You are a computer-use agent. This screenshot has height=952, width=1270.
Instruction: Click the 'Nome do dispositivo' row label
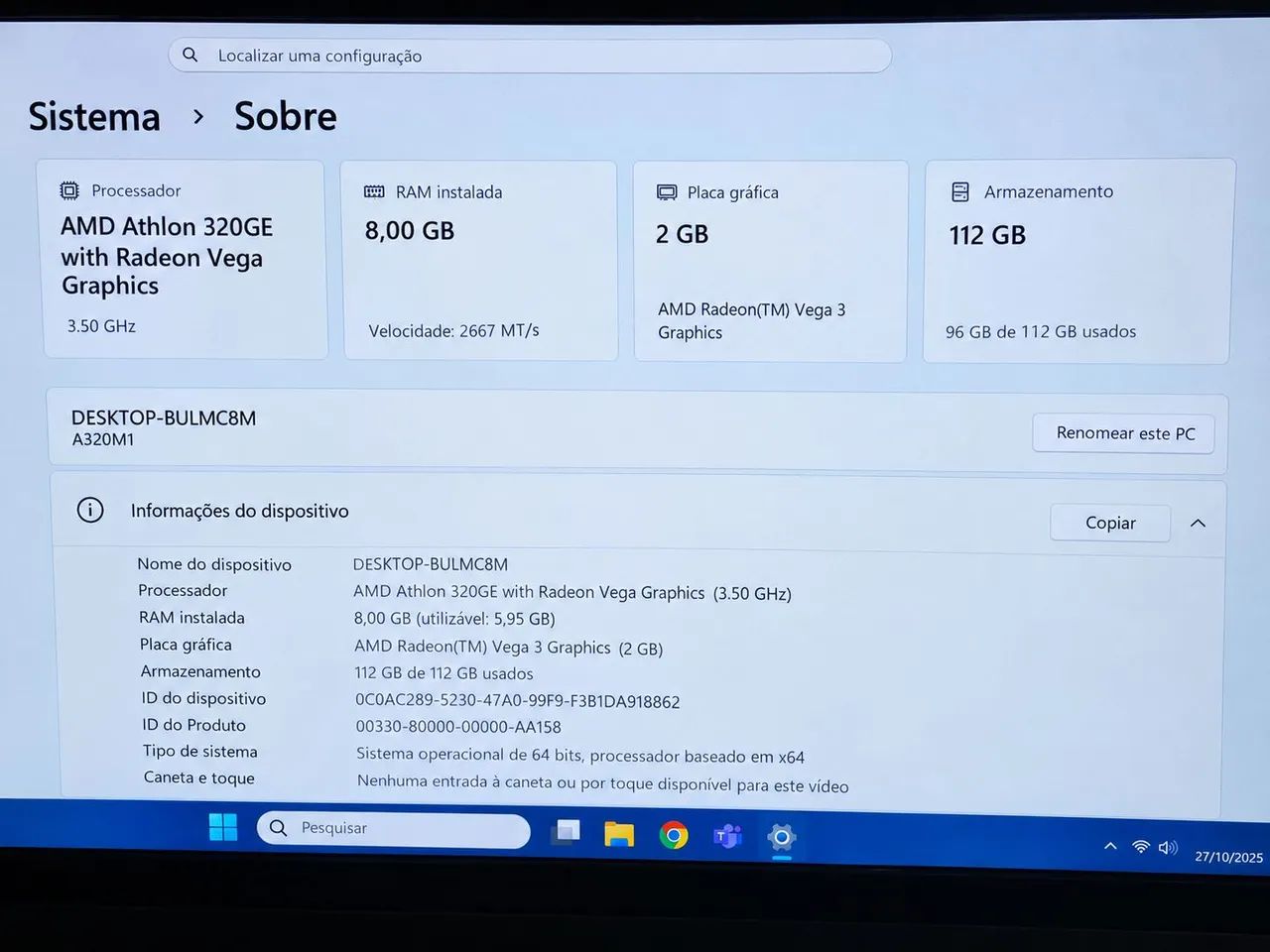(x=214, y=564)
